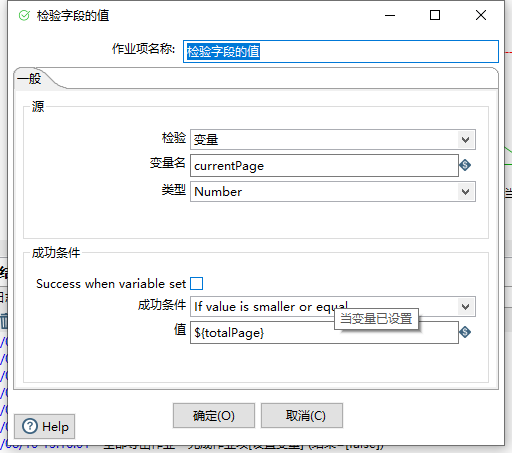Click the 值 field containing ${totalPage}
Image resolution: width=512 pixels, height=453 pixels.
[x=324, y=333]
